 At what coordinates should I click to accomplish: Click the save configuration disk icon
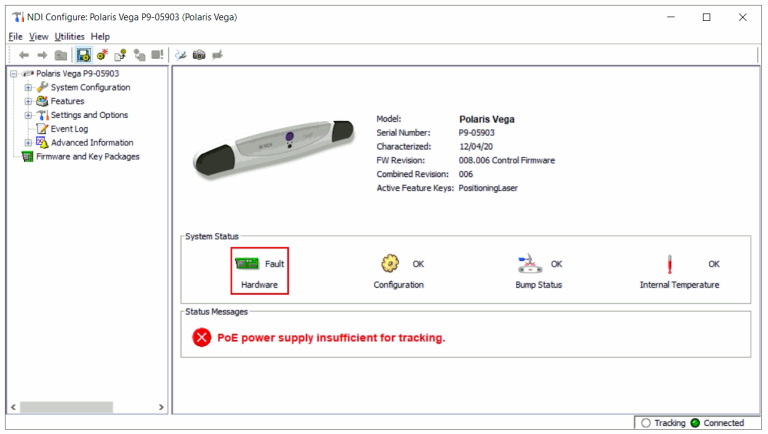coord(83,55)
